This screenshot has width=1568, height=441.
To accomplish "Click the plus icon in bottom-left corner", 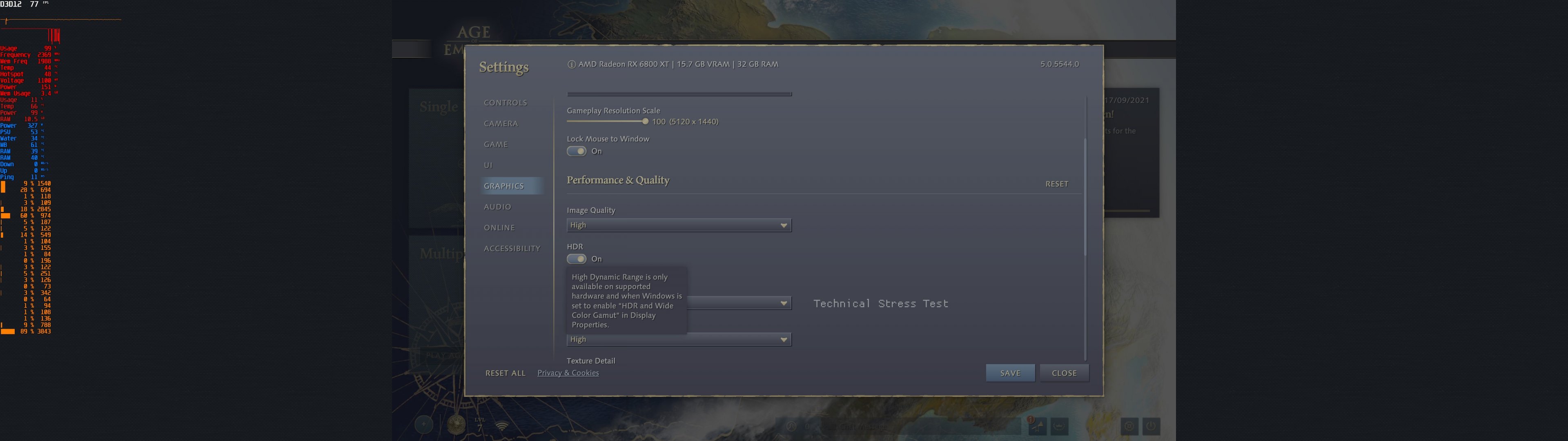I will [424, 424].
